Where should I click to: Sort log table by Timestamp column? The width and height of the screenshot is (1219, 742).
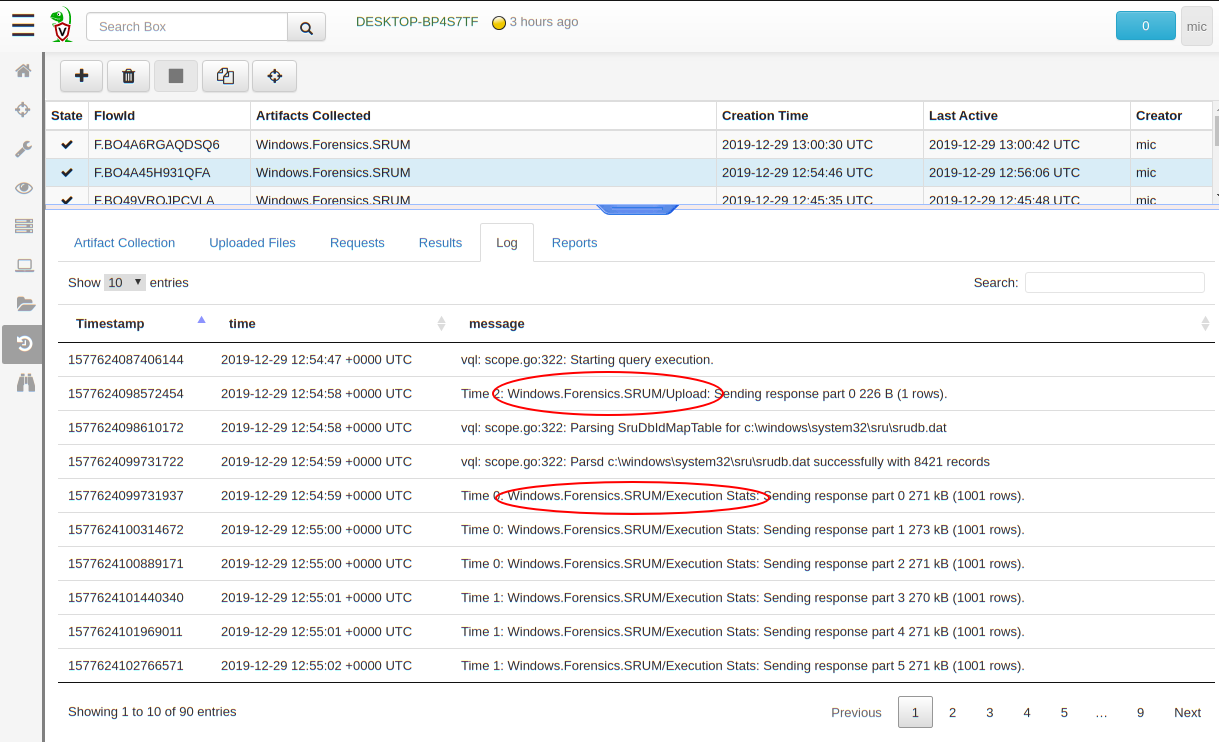110,323
